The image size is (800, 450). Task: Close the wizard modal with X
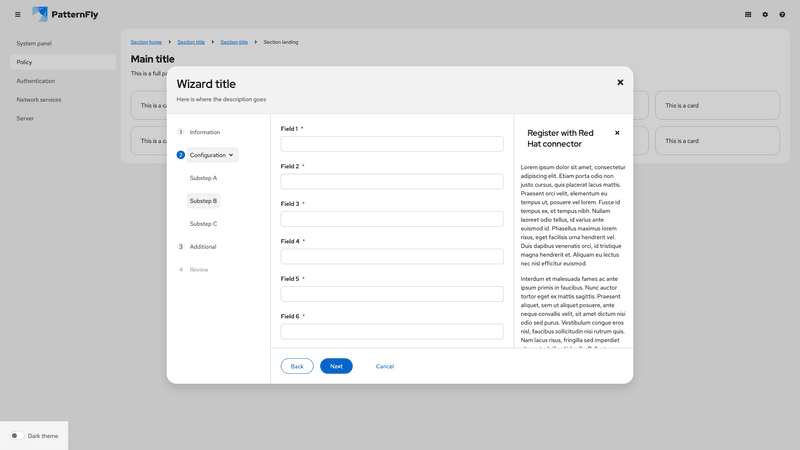620,83
